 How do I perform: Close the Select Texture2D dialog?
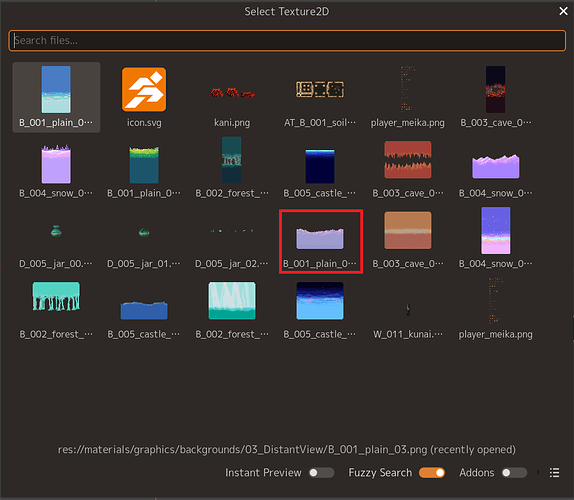pos(563,11)
